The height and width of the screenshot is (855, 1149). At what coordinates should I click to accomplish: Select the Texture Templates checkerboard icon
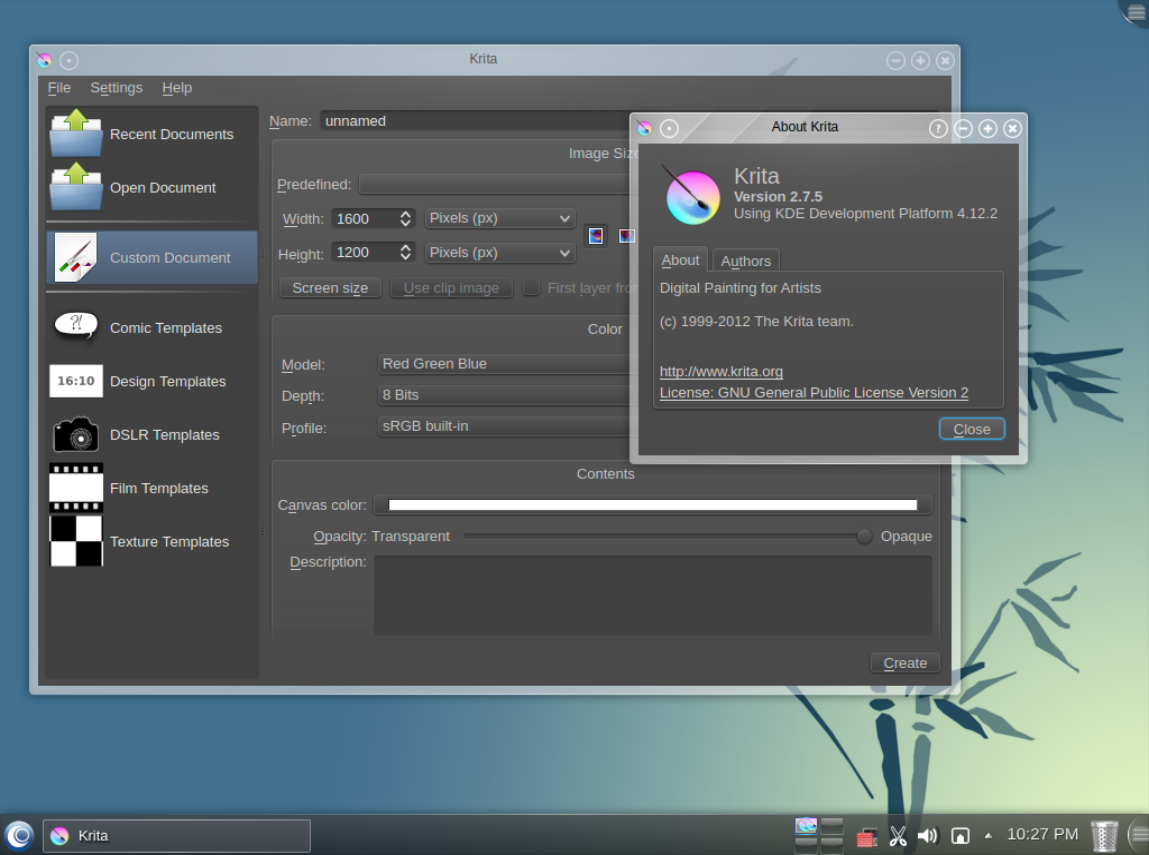[x=76, y=541]
